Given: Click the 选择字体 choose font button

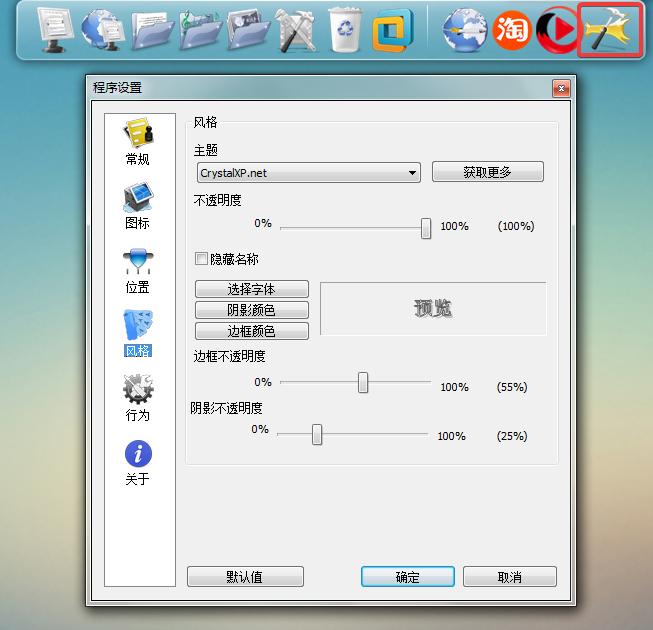Looking at the screenshot, I should [x=252, y=289].
